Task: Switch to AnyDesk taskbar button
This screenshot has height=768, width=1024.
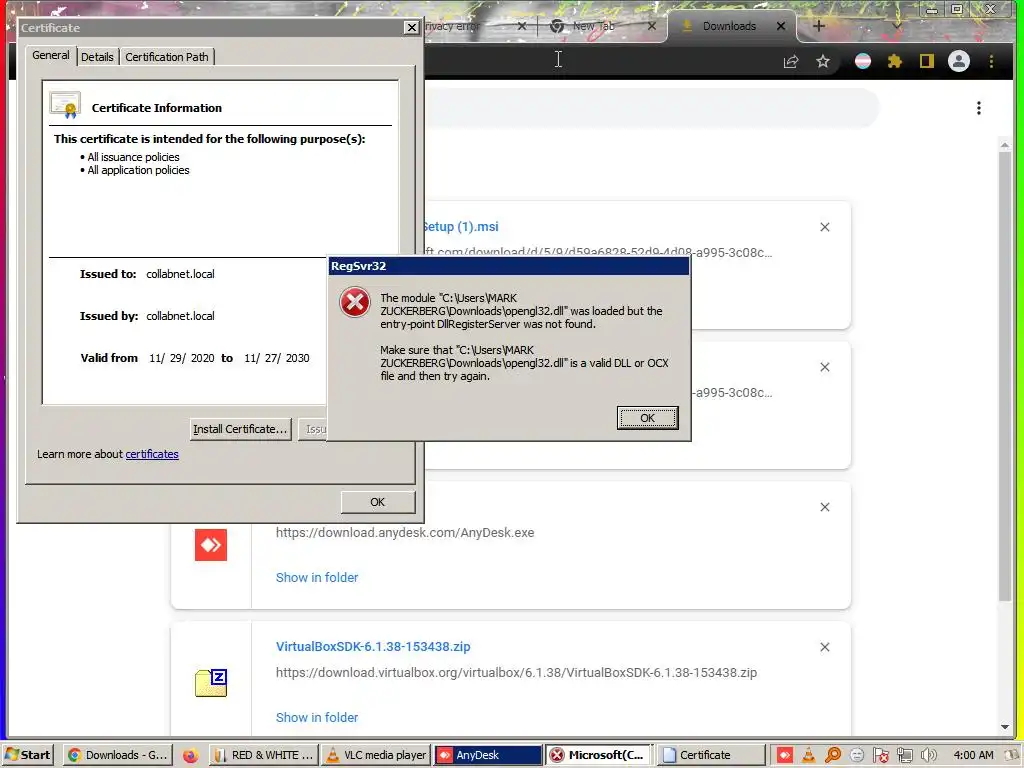Action: click(488, 755)
